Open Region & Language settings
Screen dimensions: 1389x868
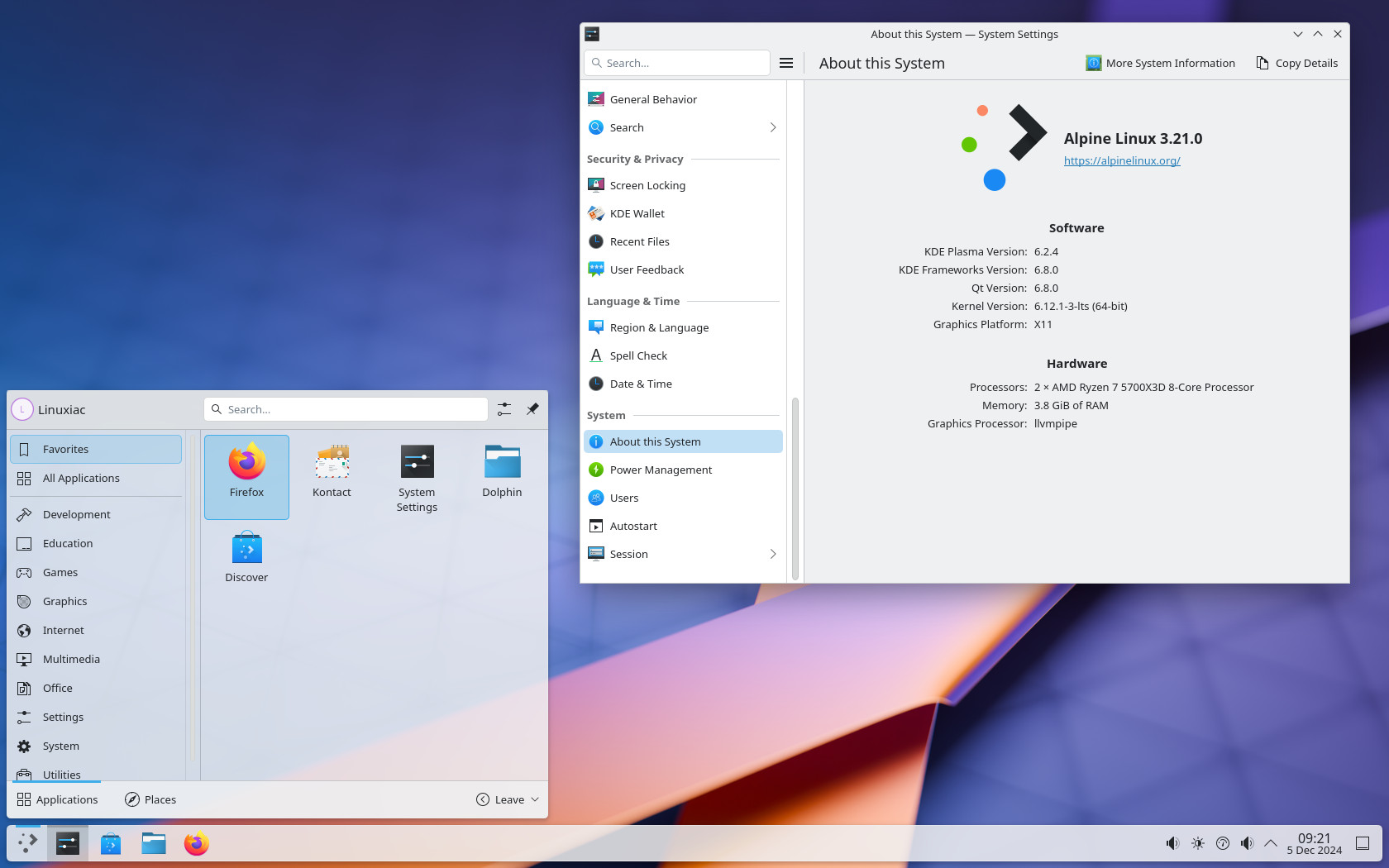pyautogui.click(x=683, y=327)
